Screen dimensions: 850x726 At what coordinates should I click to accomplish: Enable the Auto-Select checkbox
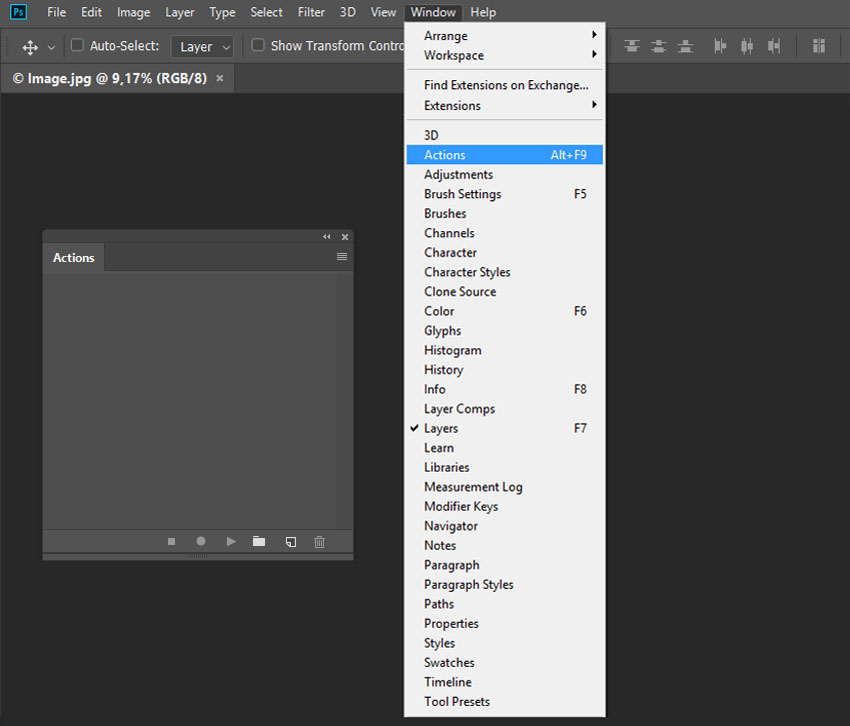tap(78, 45)
